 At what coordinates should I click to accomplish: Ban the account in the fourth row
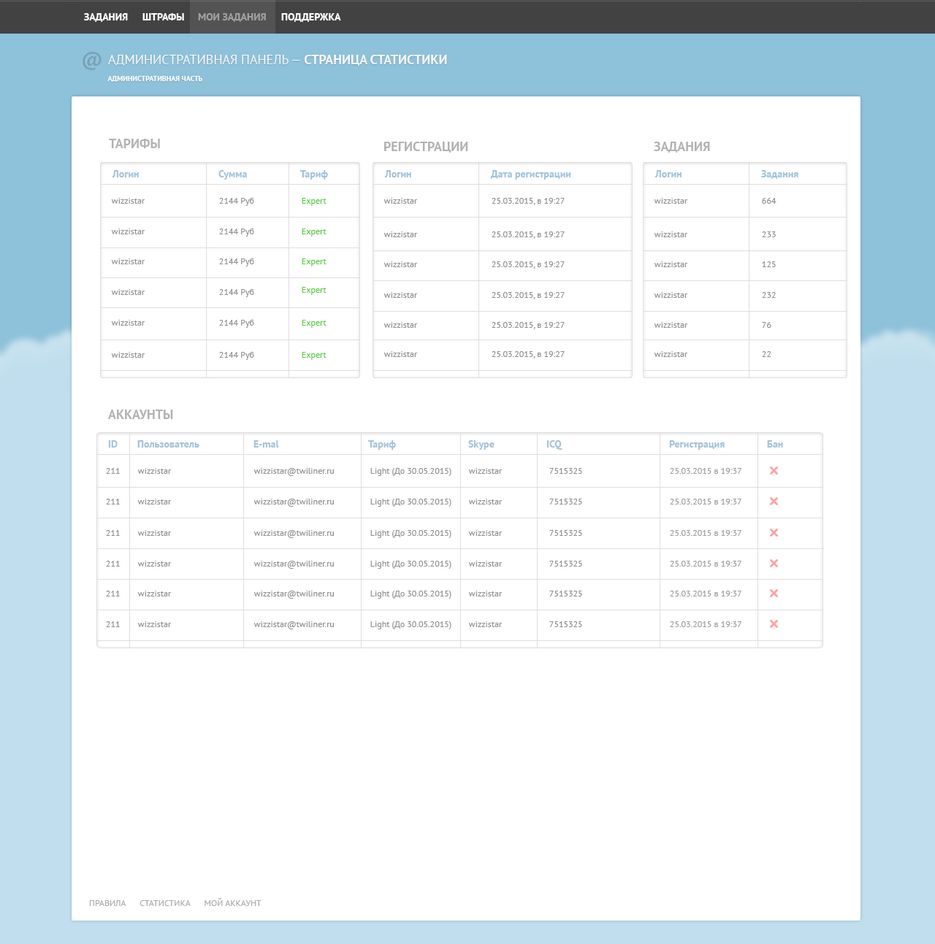click(773, 563)
